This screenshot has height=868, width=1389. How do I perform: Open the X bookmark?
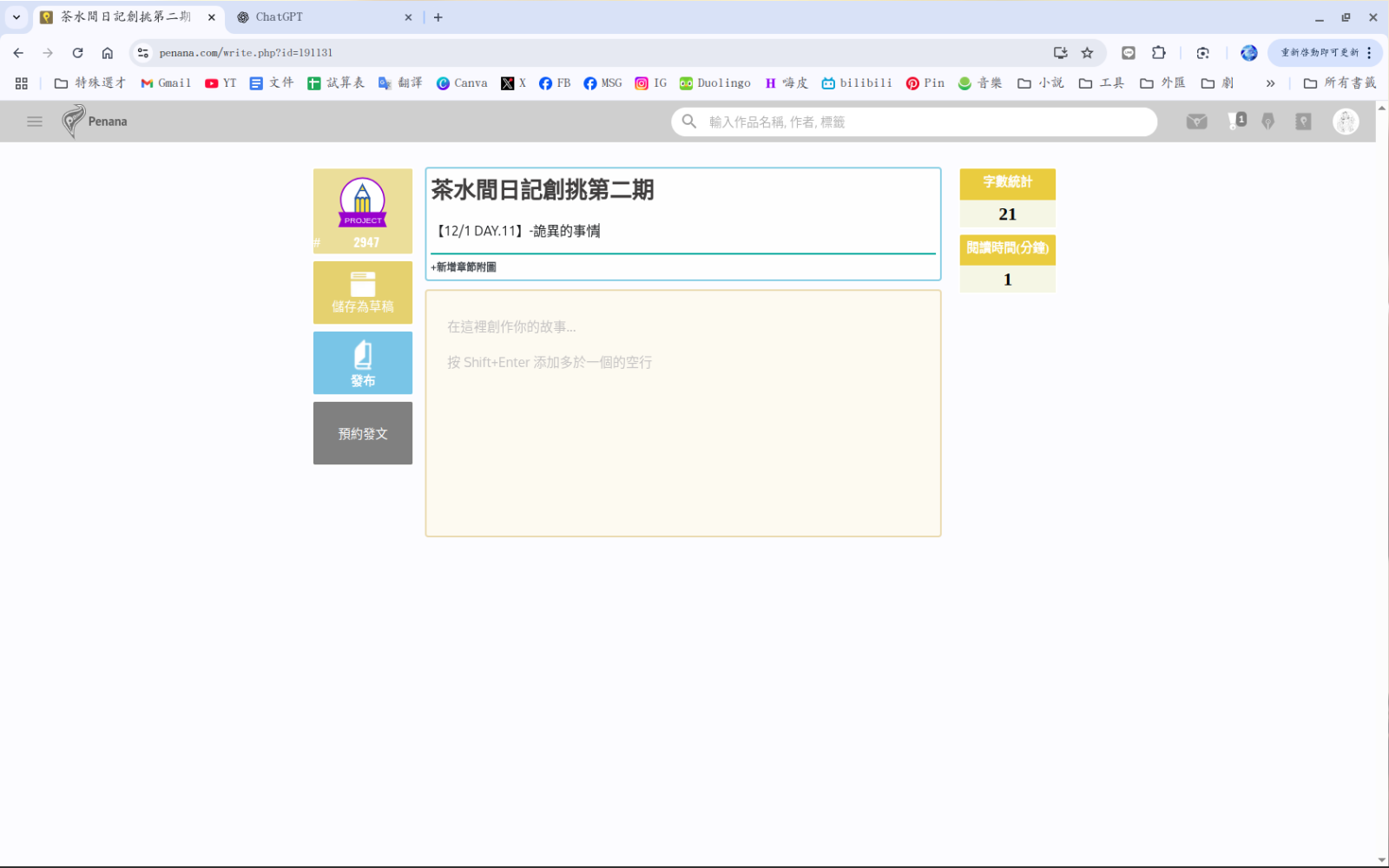point(514,83)
